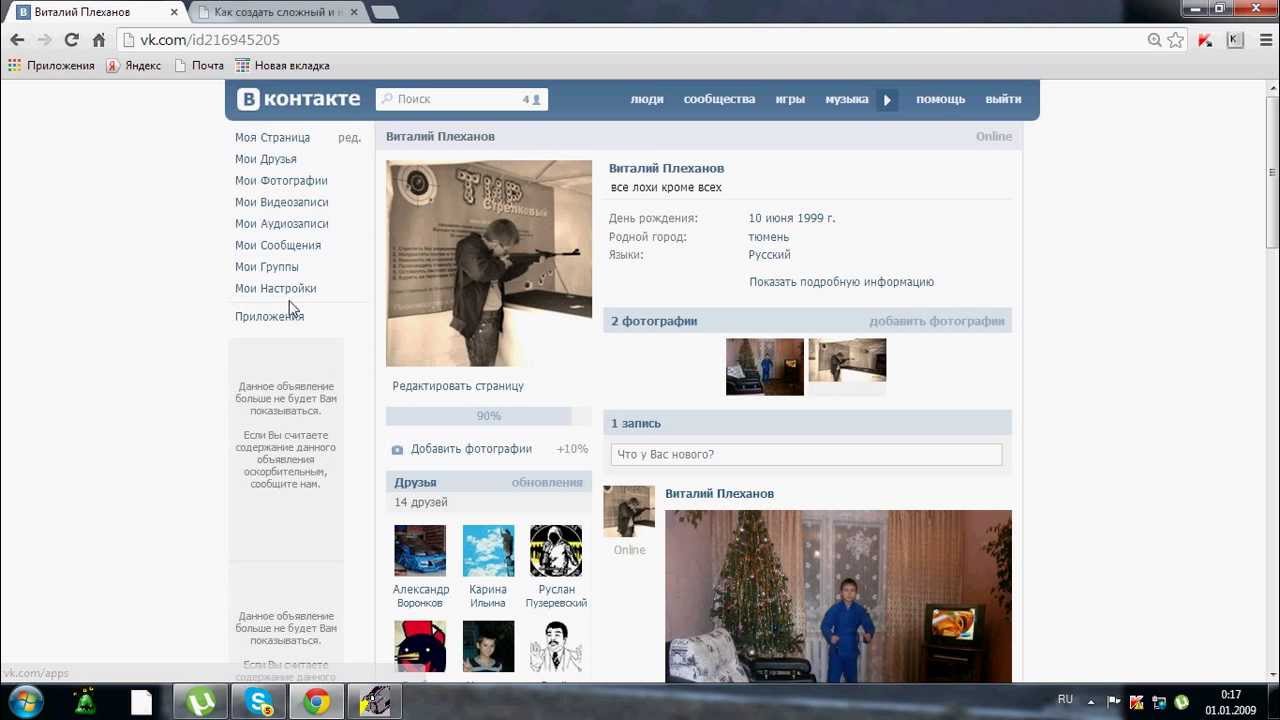Click the music play button in header
The image size is (1280, 720).
pyautogui.click(x=887, y=99)
